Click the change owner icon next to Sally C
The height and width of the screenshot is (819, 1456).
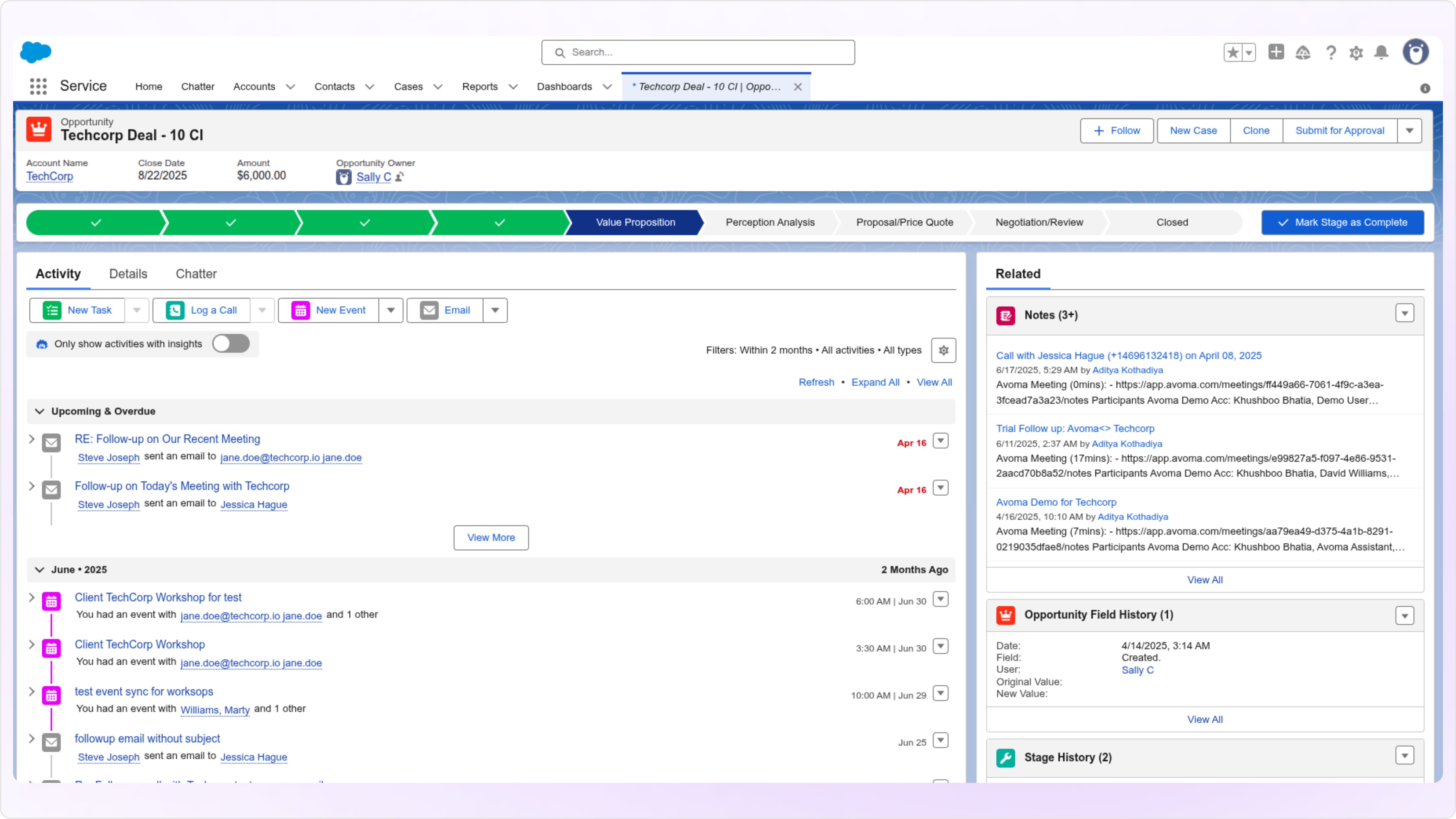400,177
